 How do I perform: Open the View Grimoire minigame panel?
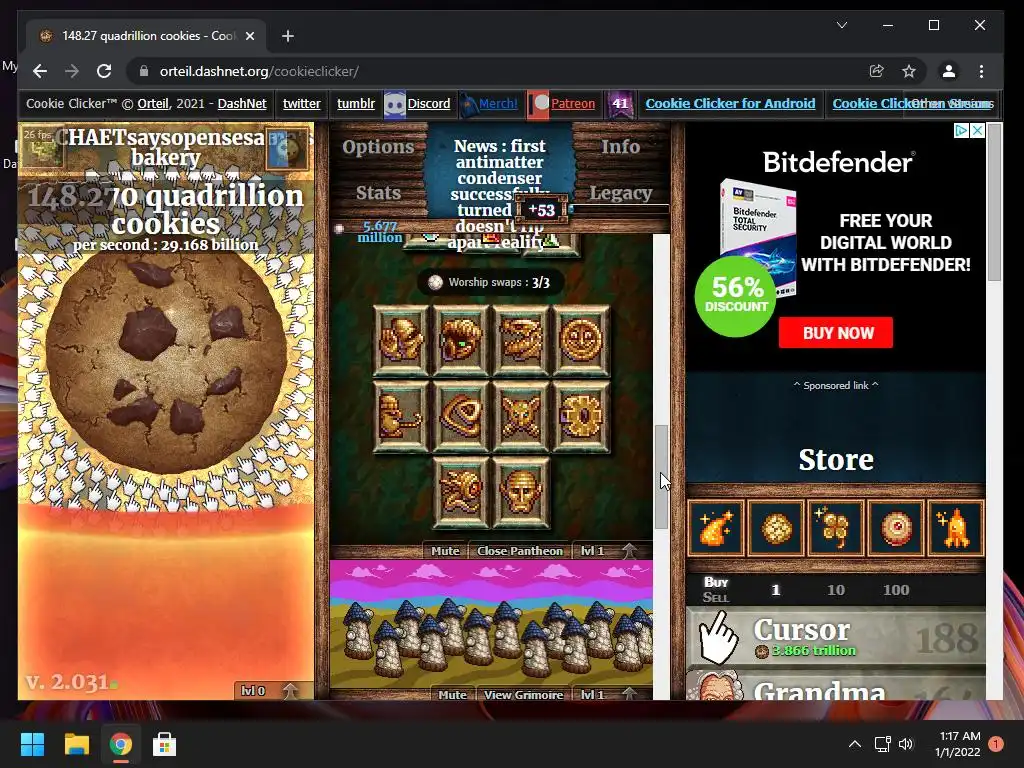(523, 694)
